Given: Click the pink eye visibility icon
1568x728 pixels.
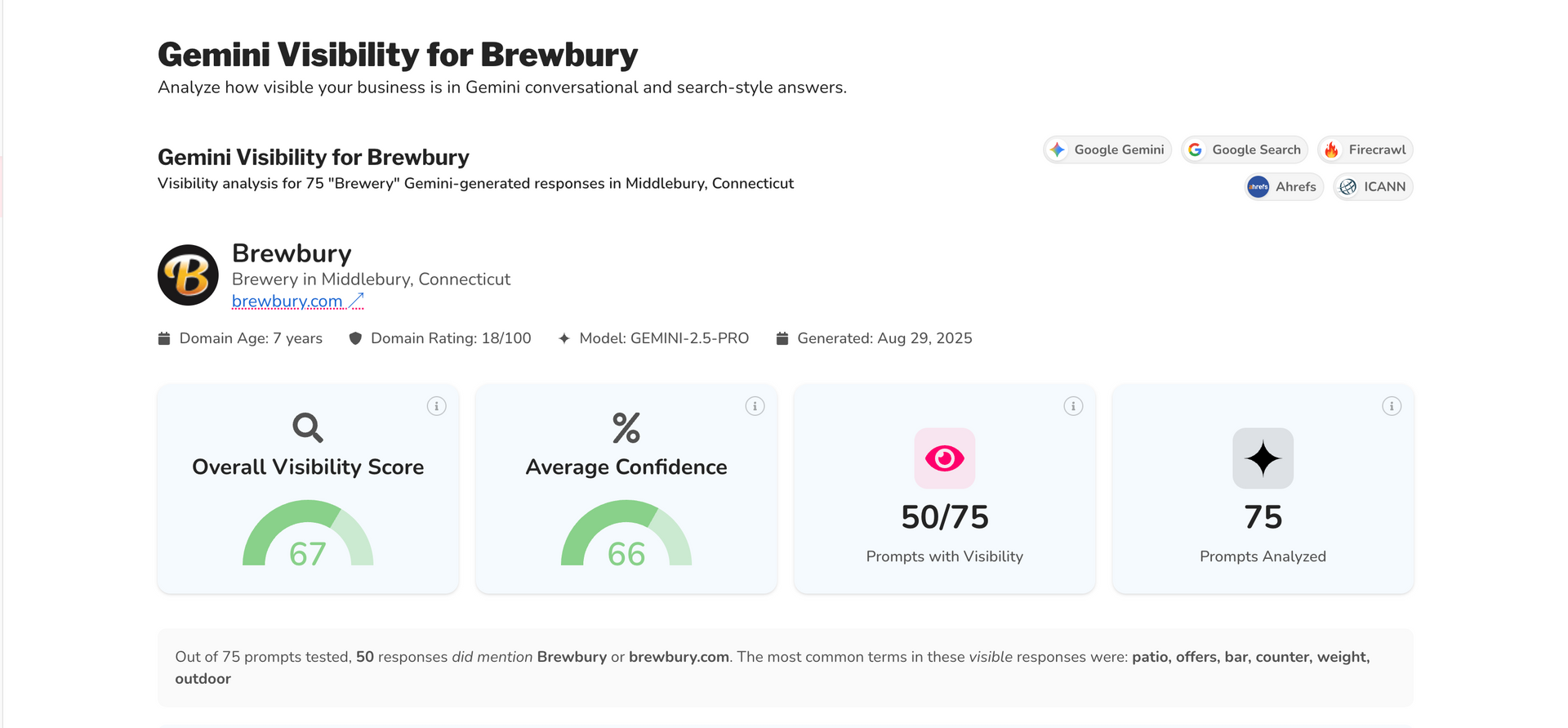Looking at the screenshot, I should pyautogui.click(x=944, y=458).
